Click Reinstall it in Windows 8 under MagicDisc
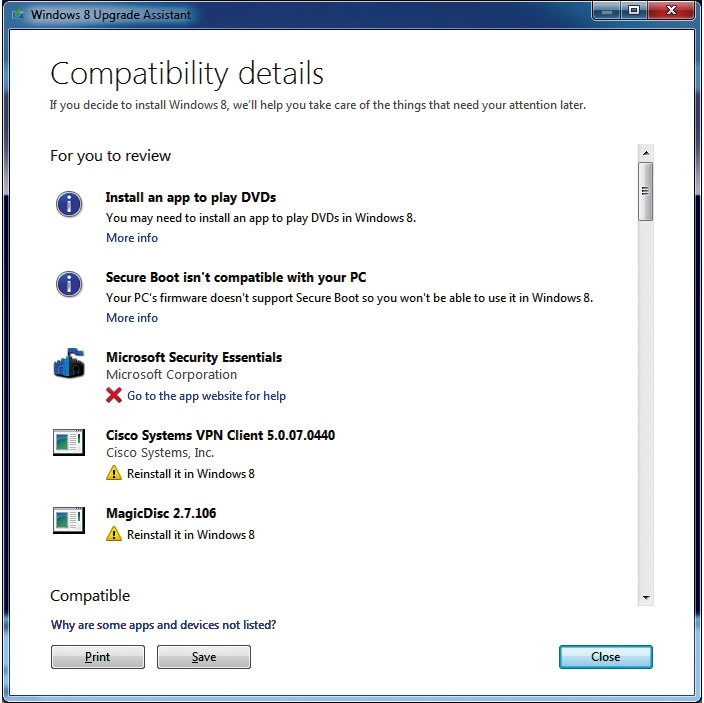The width and height of the screenshot is (704, 703). point(191,535)
